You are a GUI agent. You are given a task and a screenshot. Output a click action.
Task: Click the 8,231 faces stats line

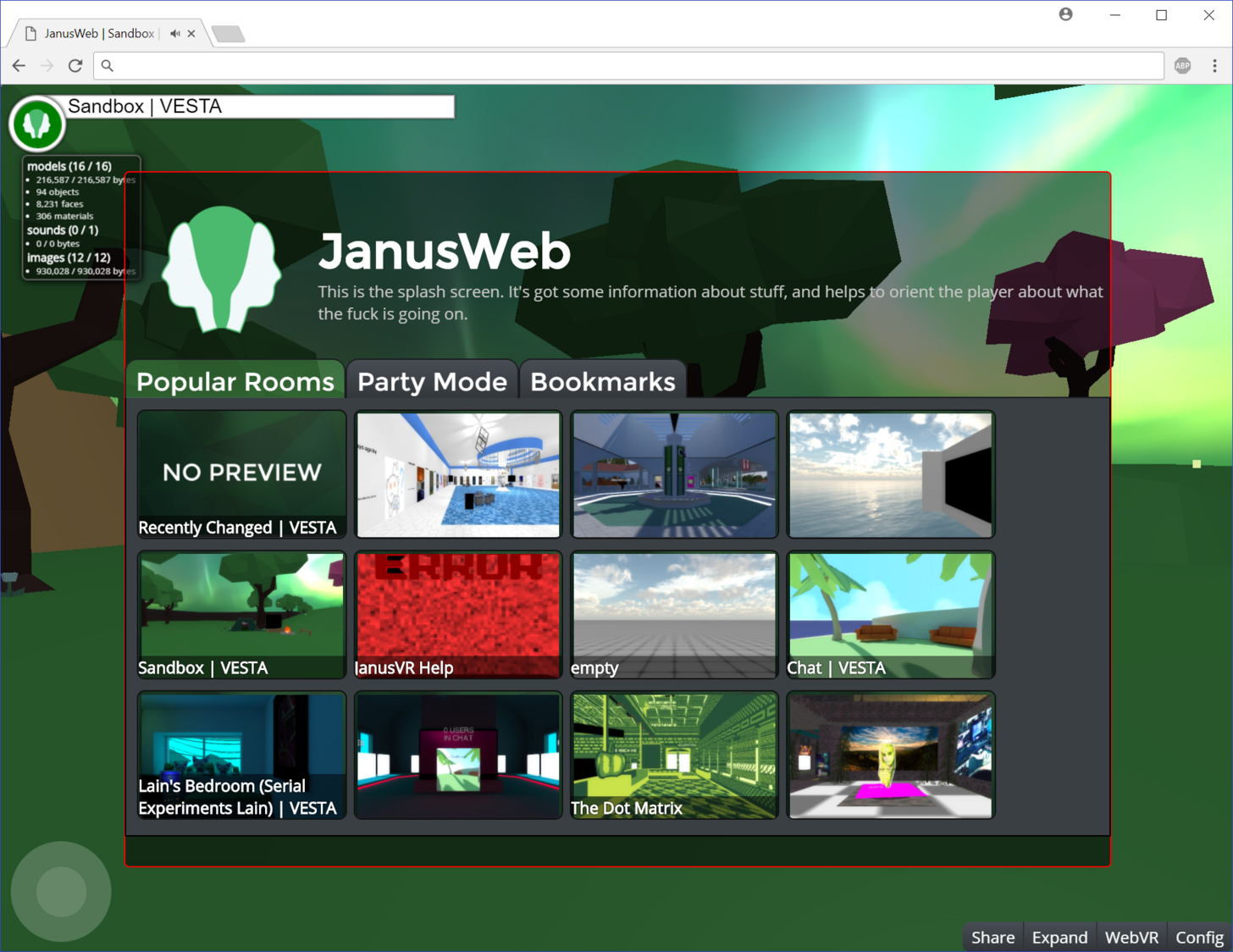pos(59,203)
